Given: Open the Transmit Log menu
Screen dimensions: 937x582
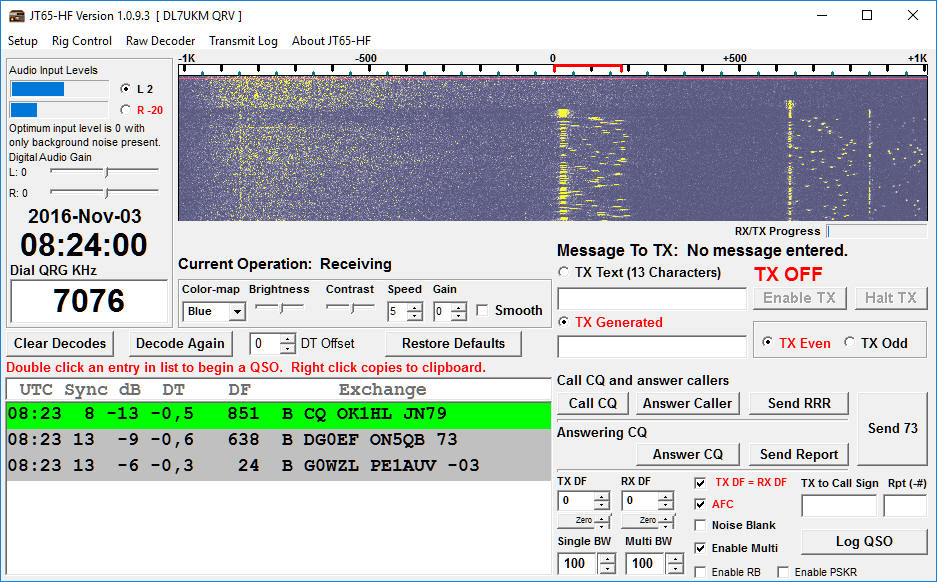Looking at the screenshot, I should pos(243,41).
